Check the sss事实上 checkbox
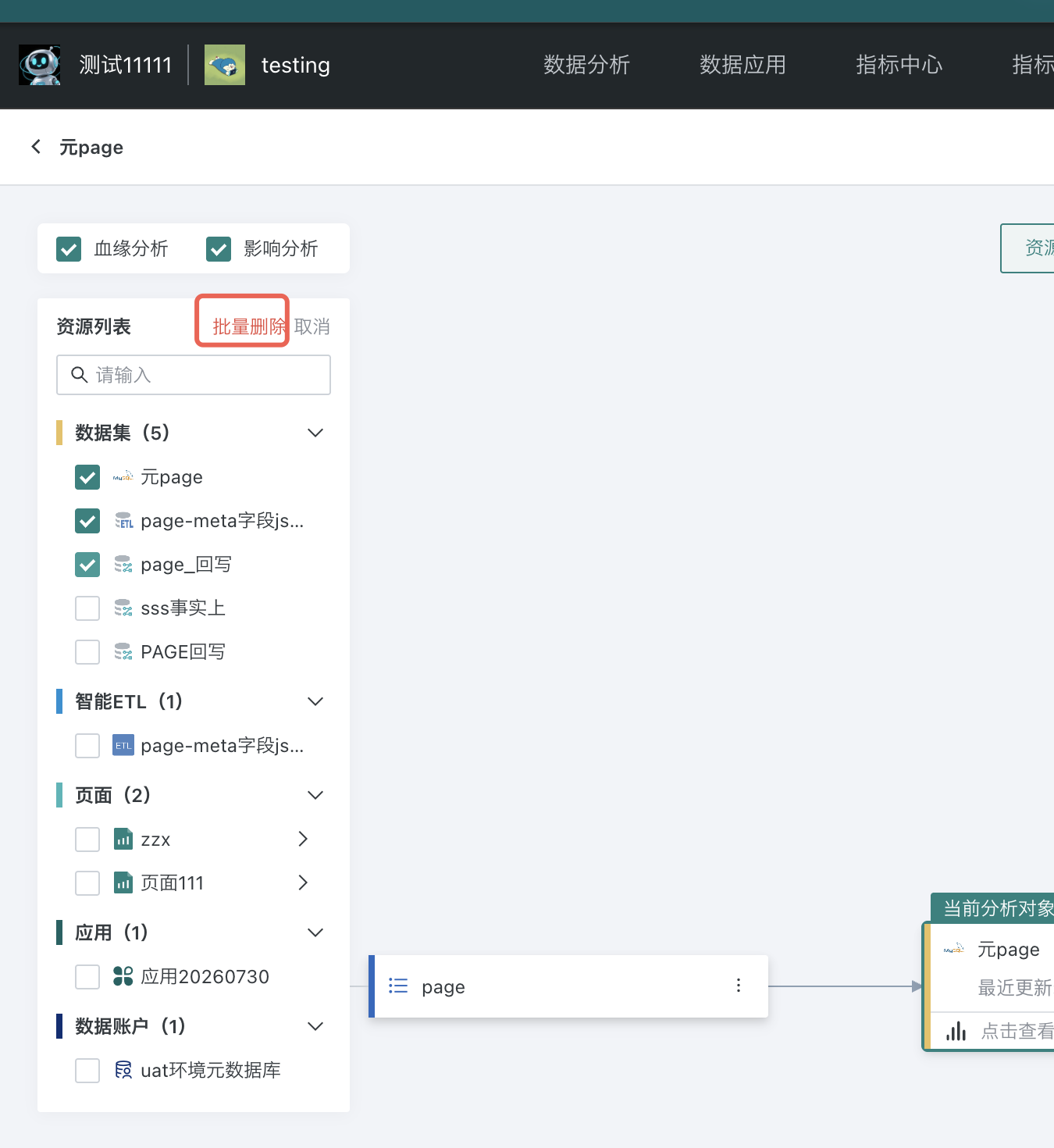The height and width of the screenshot is (1148, 1054). tap(87, 608)
